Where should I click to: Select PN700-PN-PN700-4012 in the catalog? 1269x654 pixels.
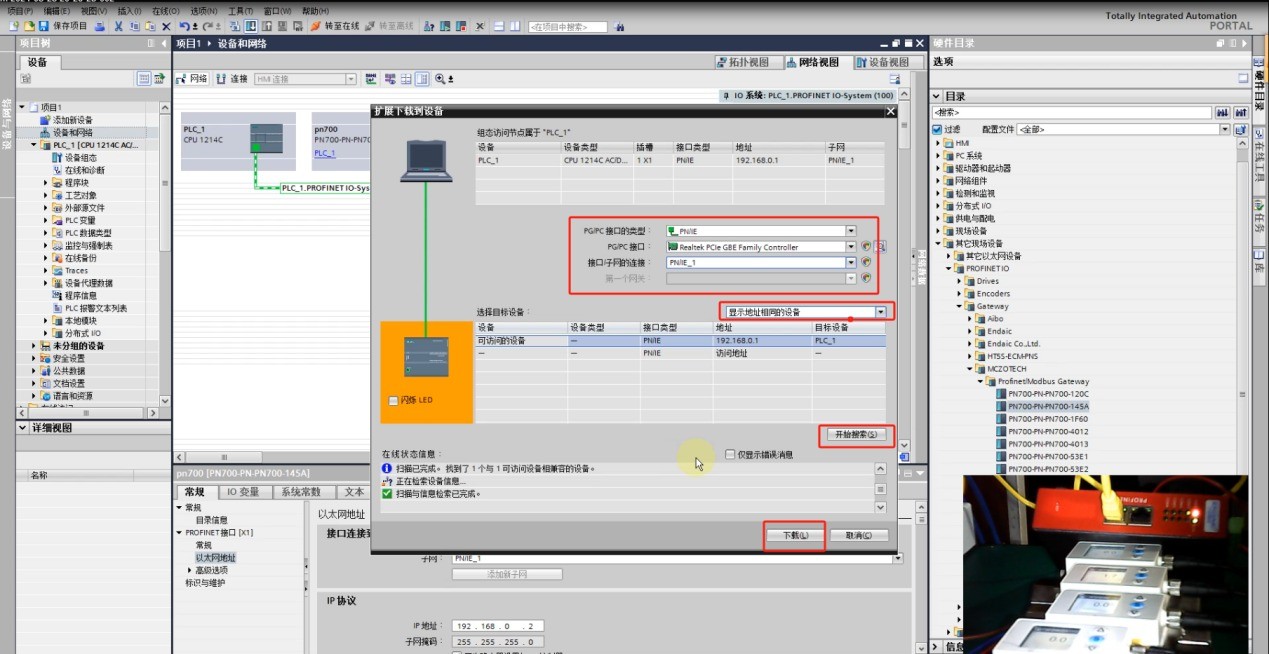tap(1048, 432)
